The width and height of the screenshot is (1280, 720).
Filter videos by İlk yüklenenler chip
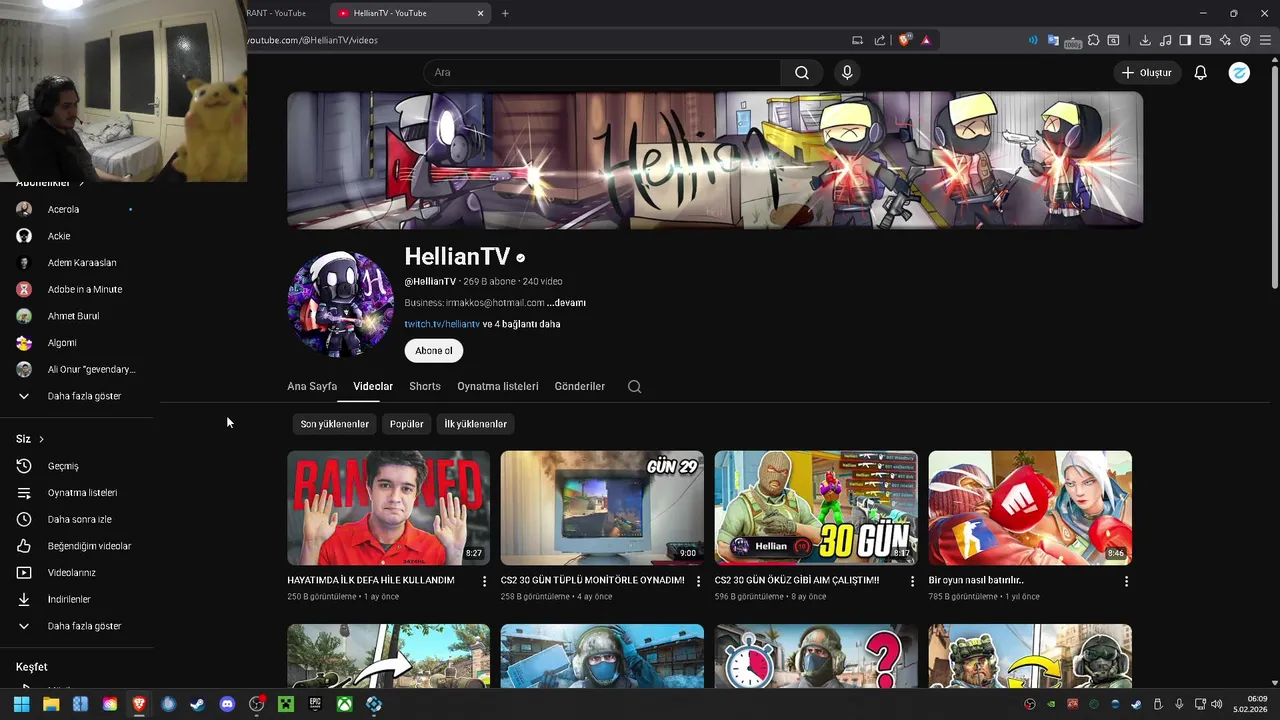tap(476, 424)
